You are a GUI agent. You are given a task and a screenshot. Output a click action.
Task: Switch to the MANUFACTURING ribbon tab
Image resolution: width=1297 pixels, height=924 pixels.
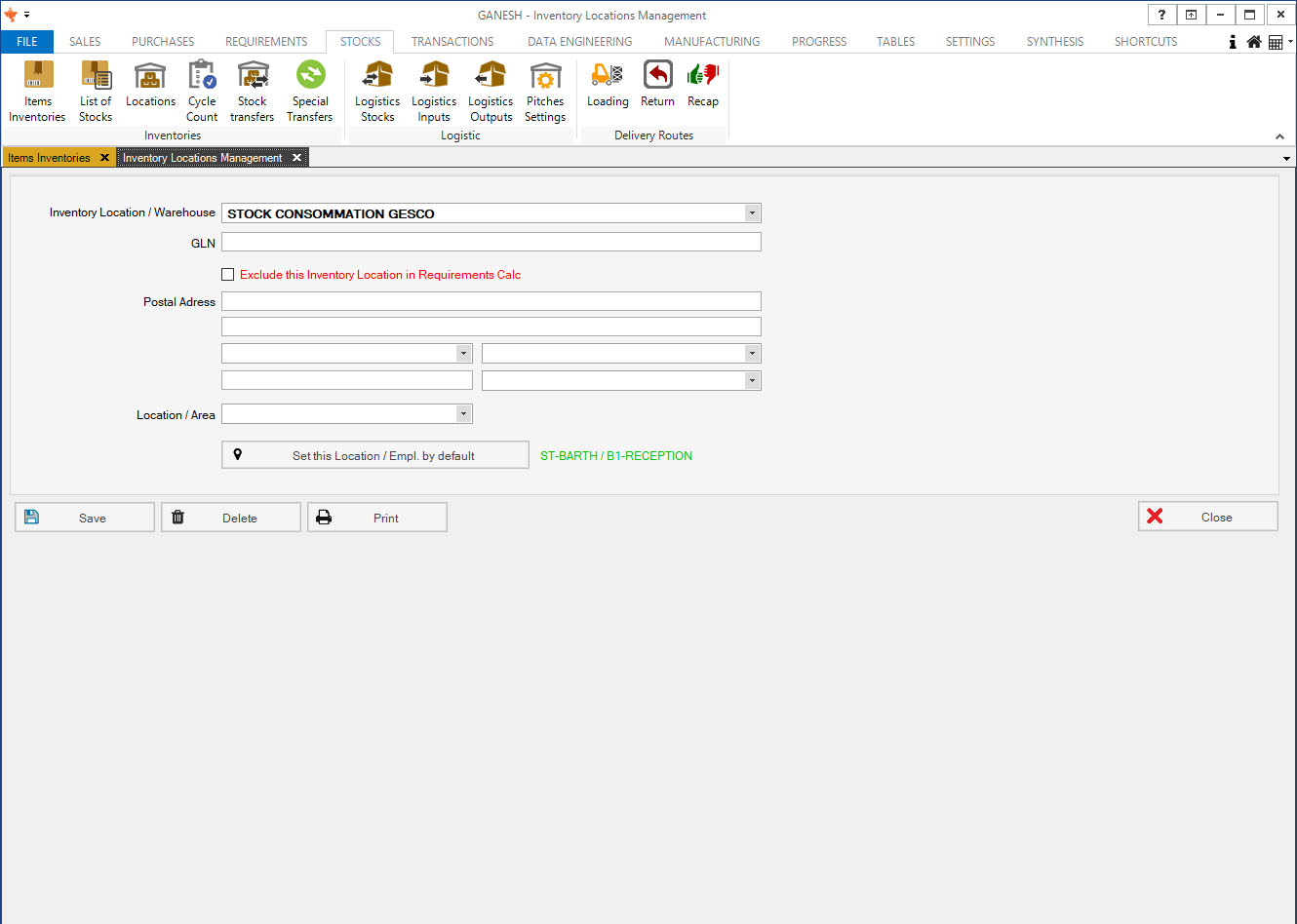[712, 42]
